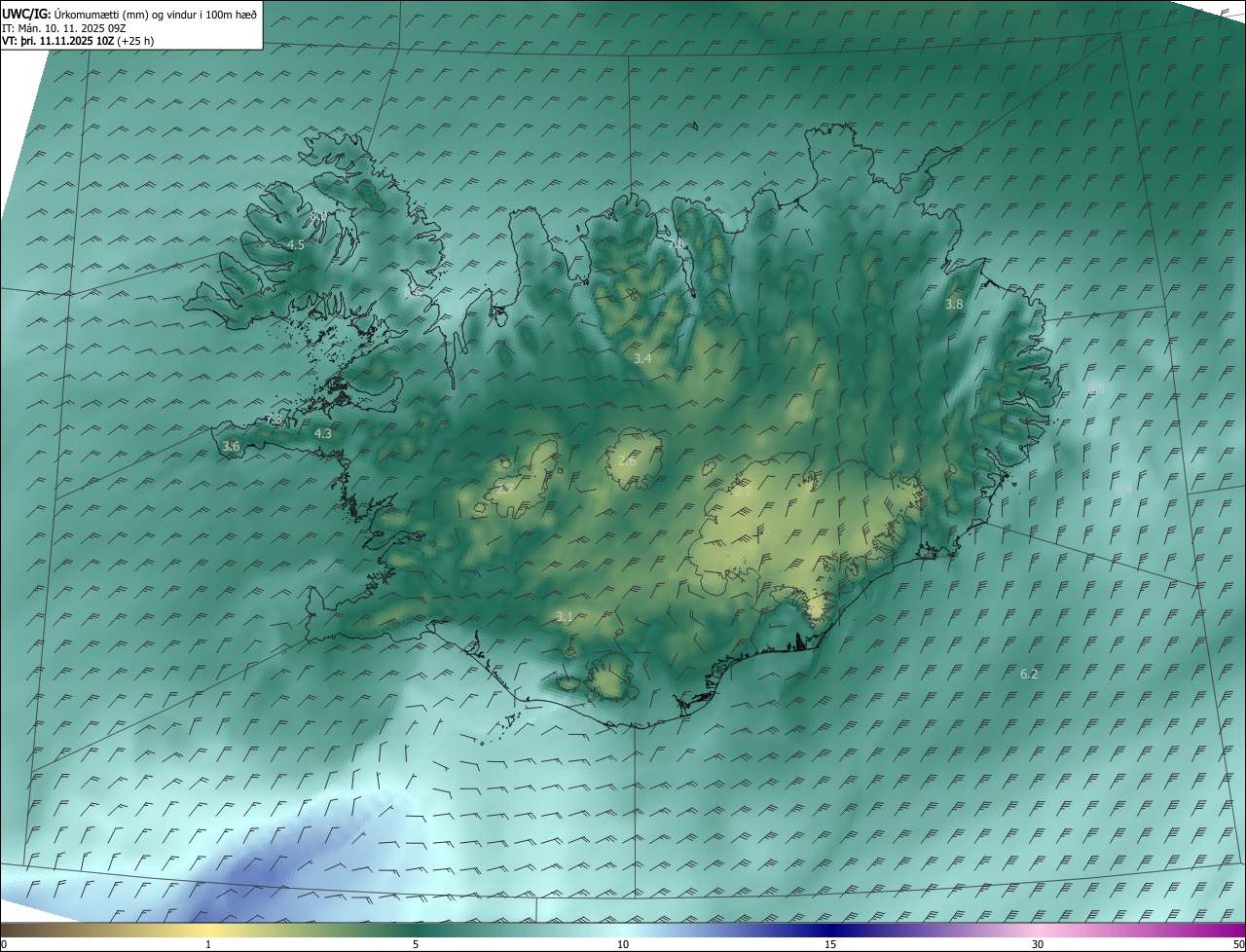The height and width of the screenshot is (952, 1246).
Task: Click the 4.5 value label on the map
Action: point(296,245)
